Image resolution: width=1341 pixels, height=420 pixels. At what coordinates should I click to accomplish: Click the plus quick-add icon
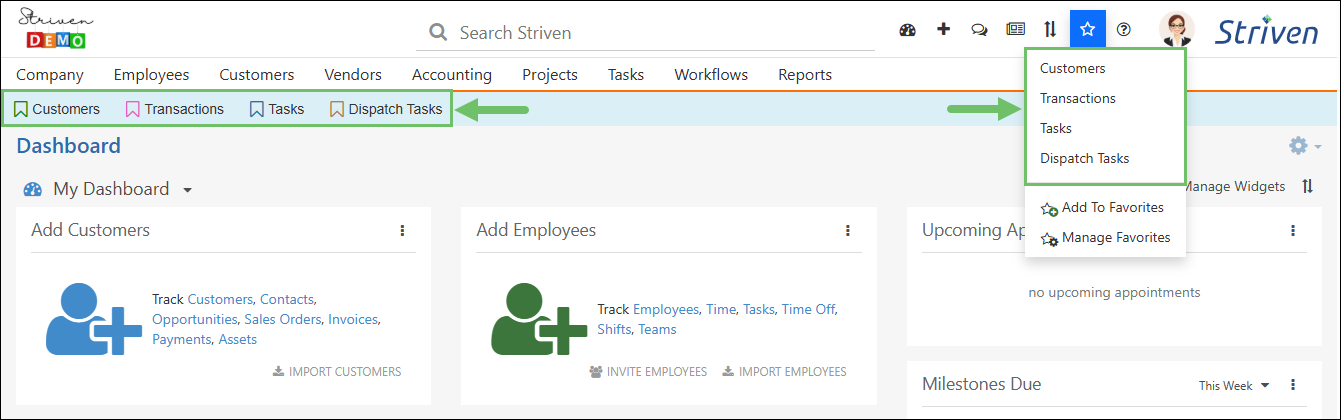943,29
